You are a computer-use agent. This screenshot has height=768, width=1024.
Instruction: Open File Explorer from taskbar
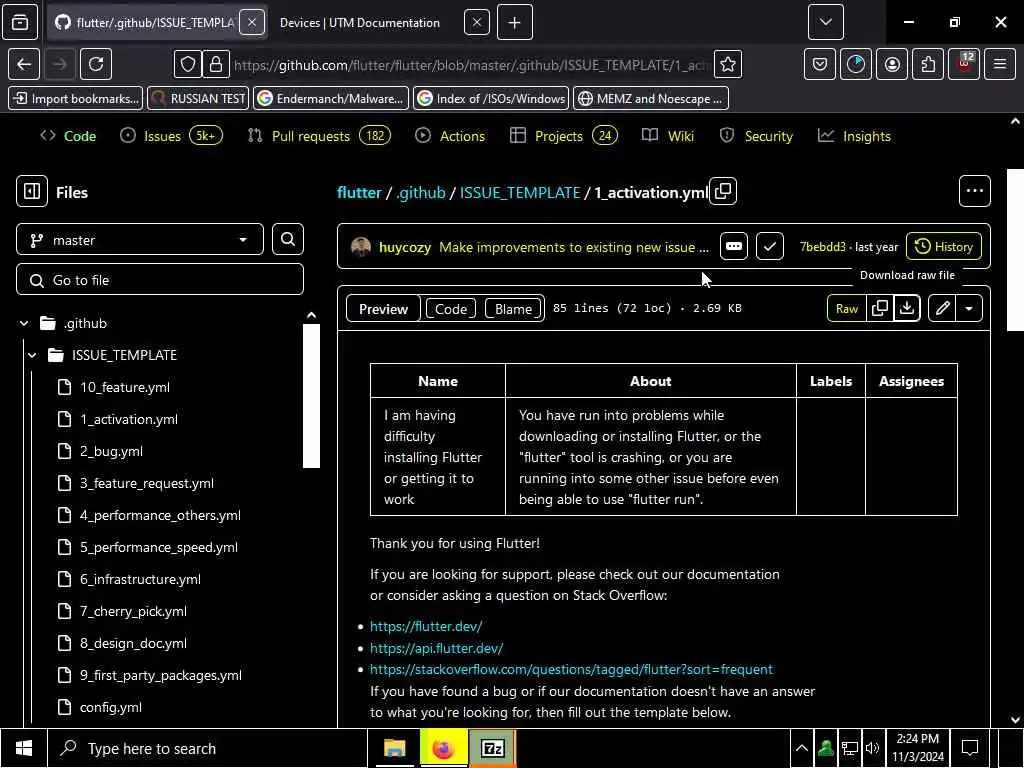tap(394, 748)
